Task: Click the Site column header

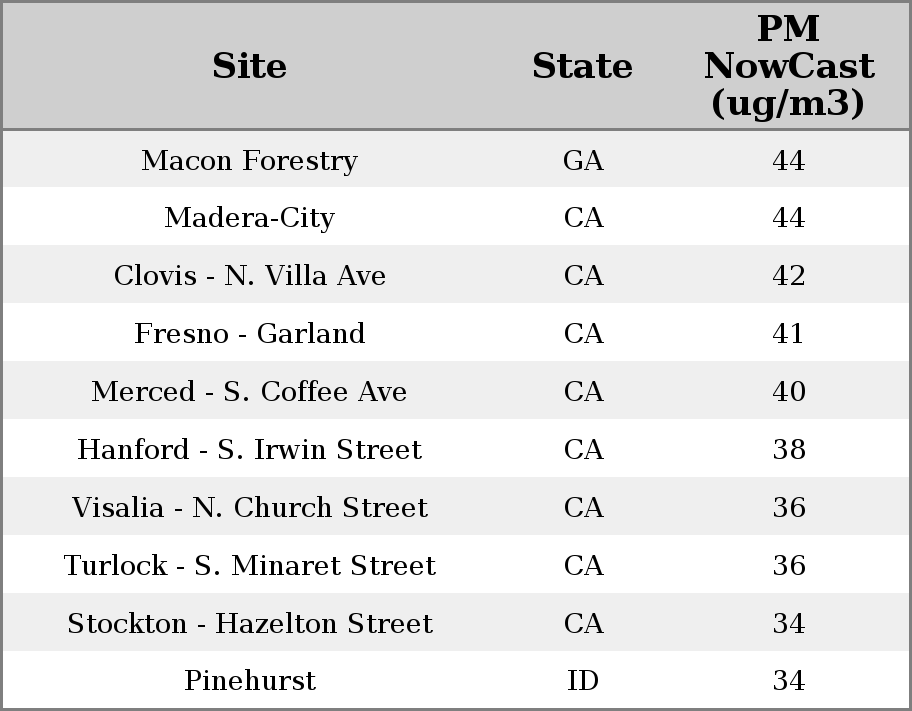Action: coord(249,66)
